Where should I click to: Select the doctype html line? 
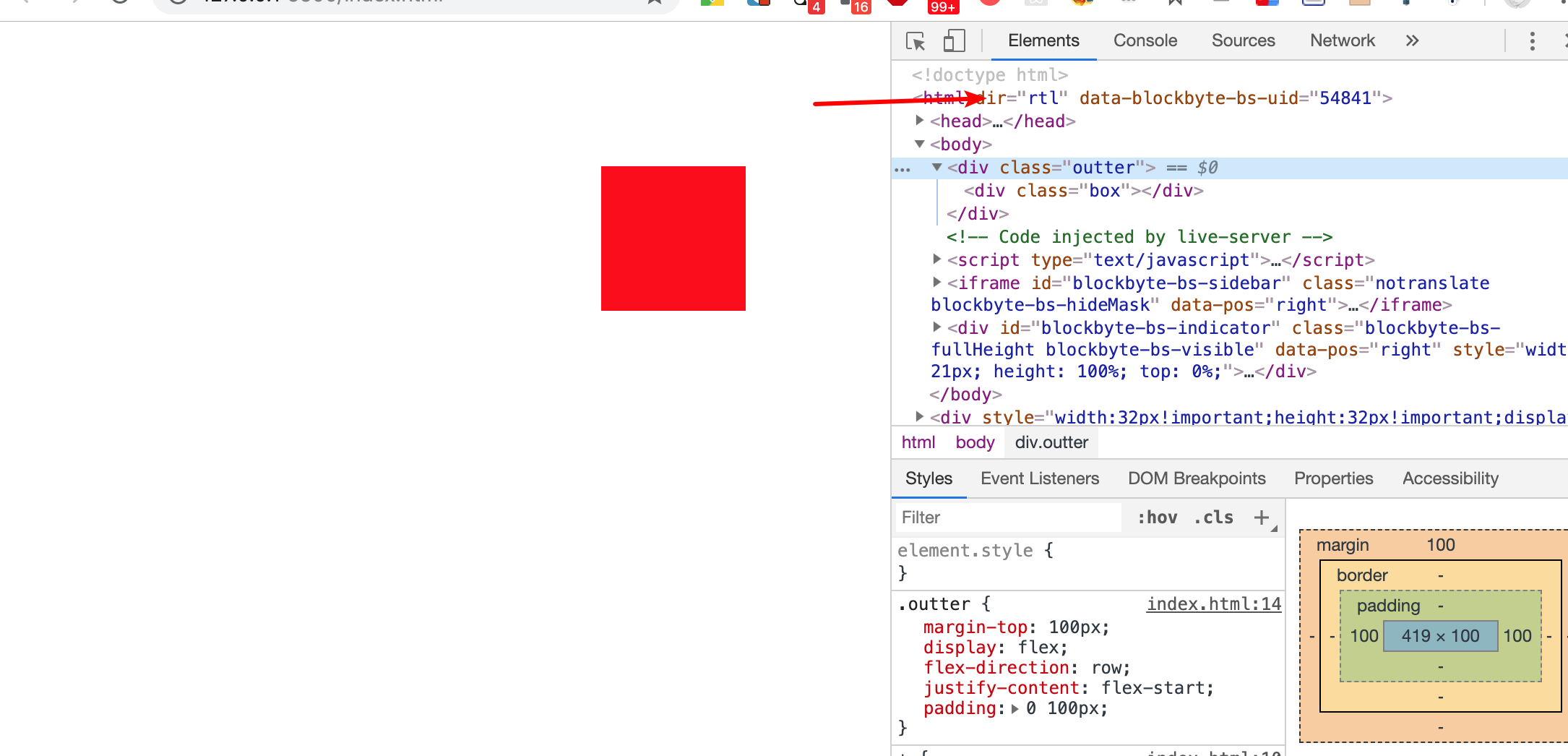click(x=989, y=75)
